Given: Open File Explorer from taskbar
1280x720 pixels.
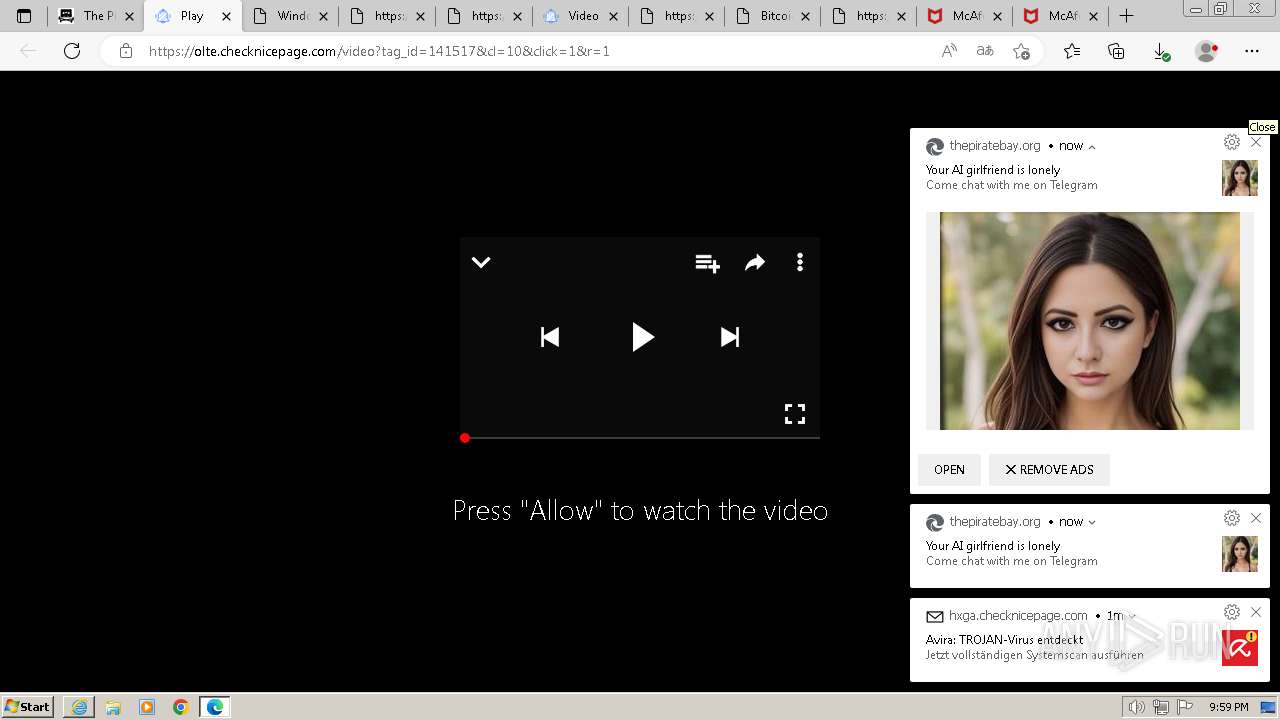Looking at the screenshot, I should pos(113,707).
